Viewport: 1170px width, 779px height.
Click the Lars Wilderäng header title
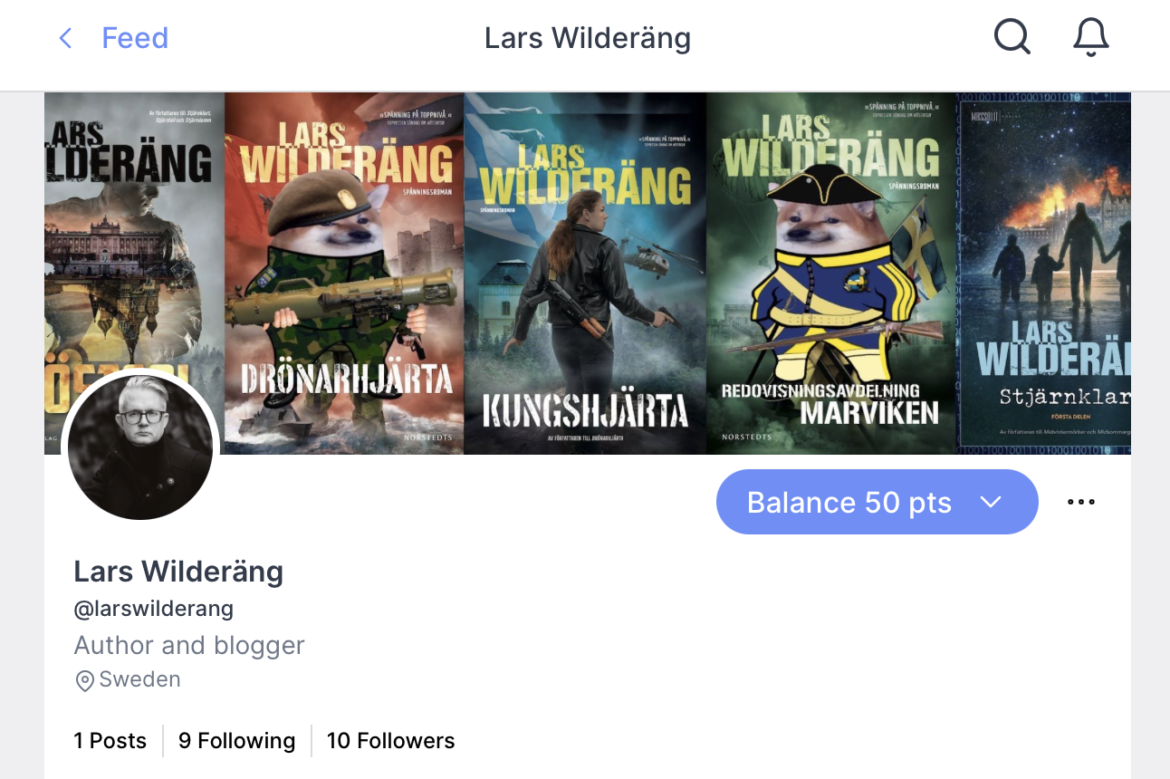[587, 38]
